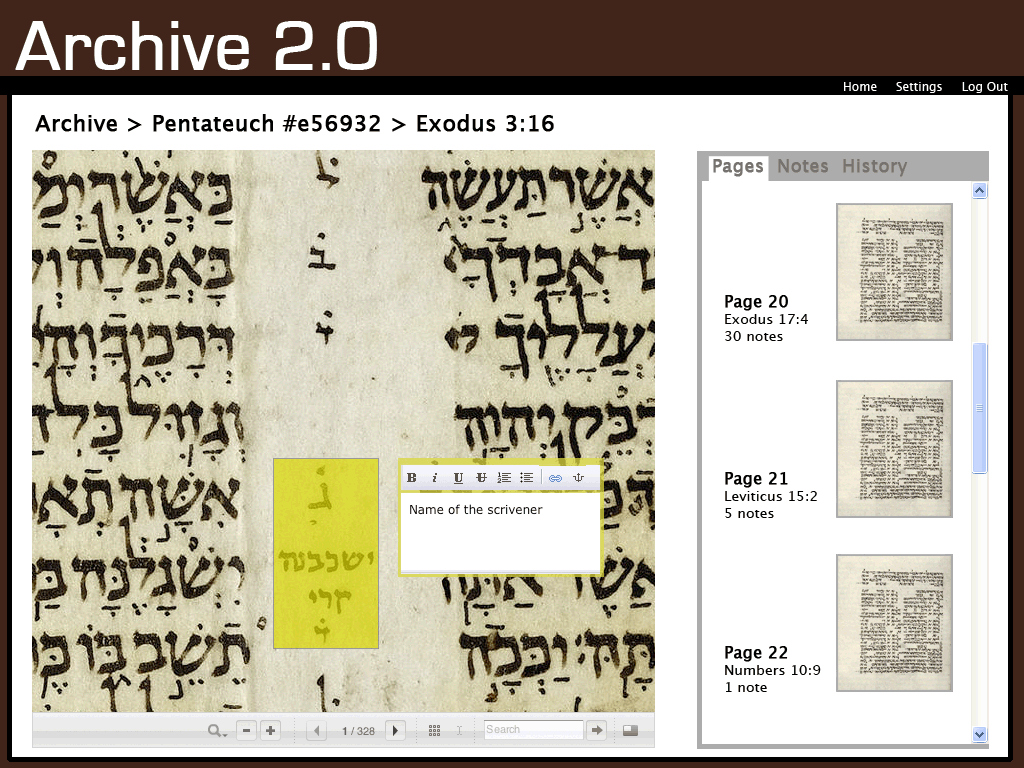Click the scroll-down arrow in Pages panel
Screen dimensions: 1024x768
coord(979,734)
